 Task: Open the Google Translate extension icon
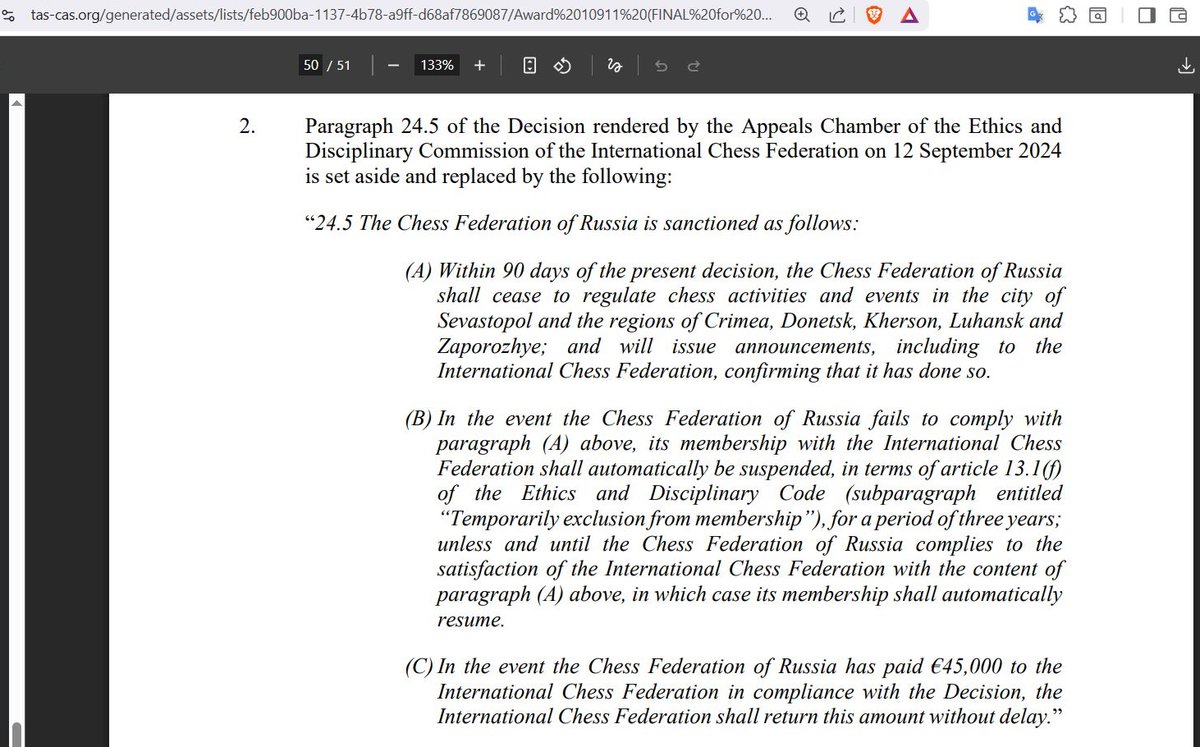tap(1035, 15)
